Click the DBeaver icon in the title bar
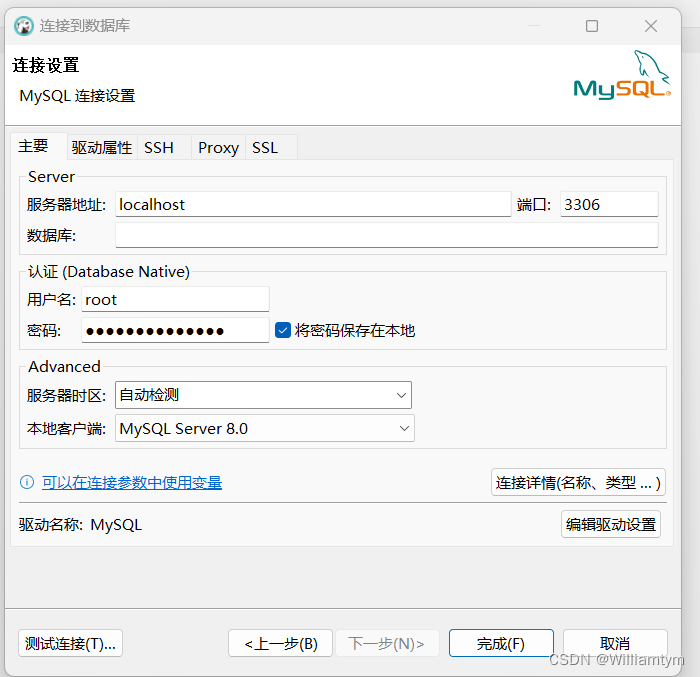The width and height of the screenshot is (700, 677). point(24,26)
